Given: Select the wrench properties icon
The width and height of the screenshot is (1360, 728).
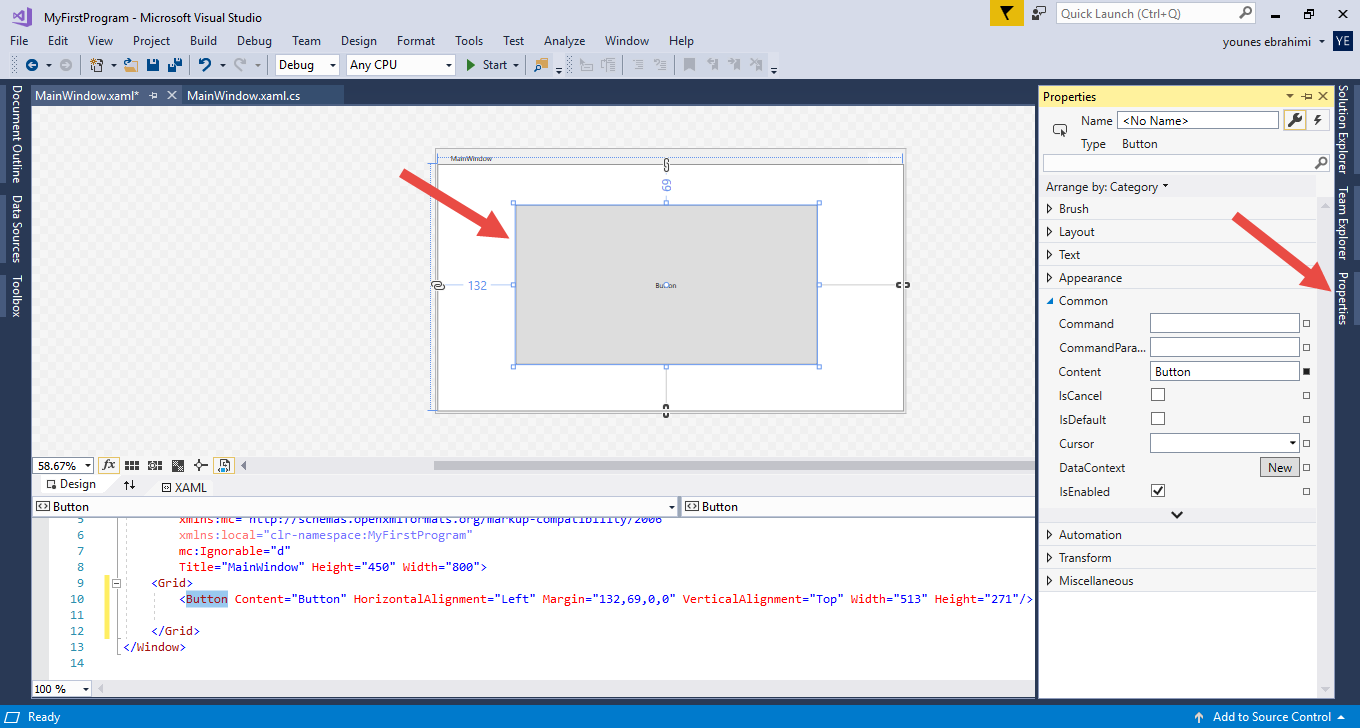Looking at the screenshot, I should coord(1294,120).
